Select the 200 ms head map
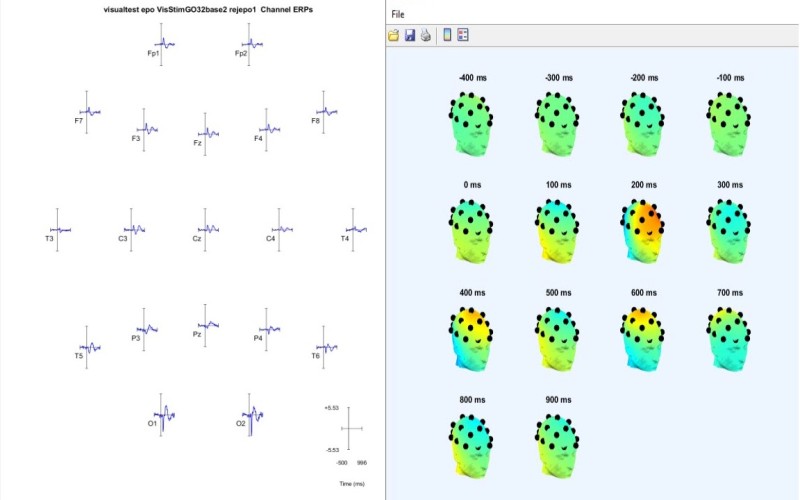The height and width of the screenshot is (500, 800). pos(645,228)
